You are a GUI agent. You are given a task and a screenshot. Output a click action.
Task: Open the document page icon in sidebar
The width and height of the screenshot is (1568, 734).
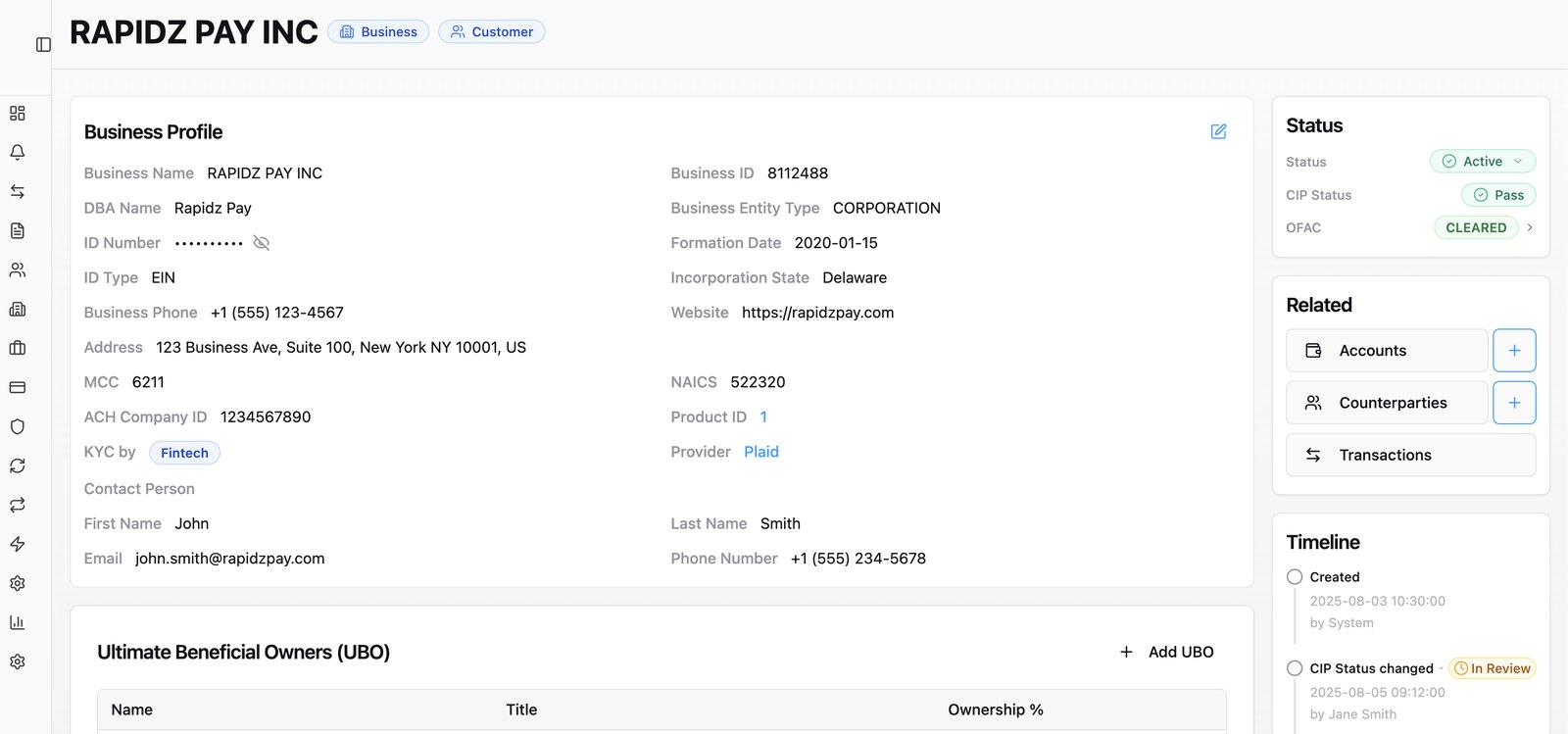tap(18, 231)
